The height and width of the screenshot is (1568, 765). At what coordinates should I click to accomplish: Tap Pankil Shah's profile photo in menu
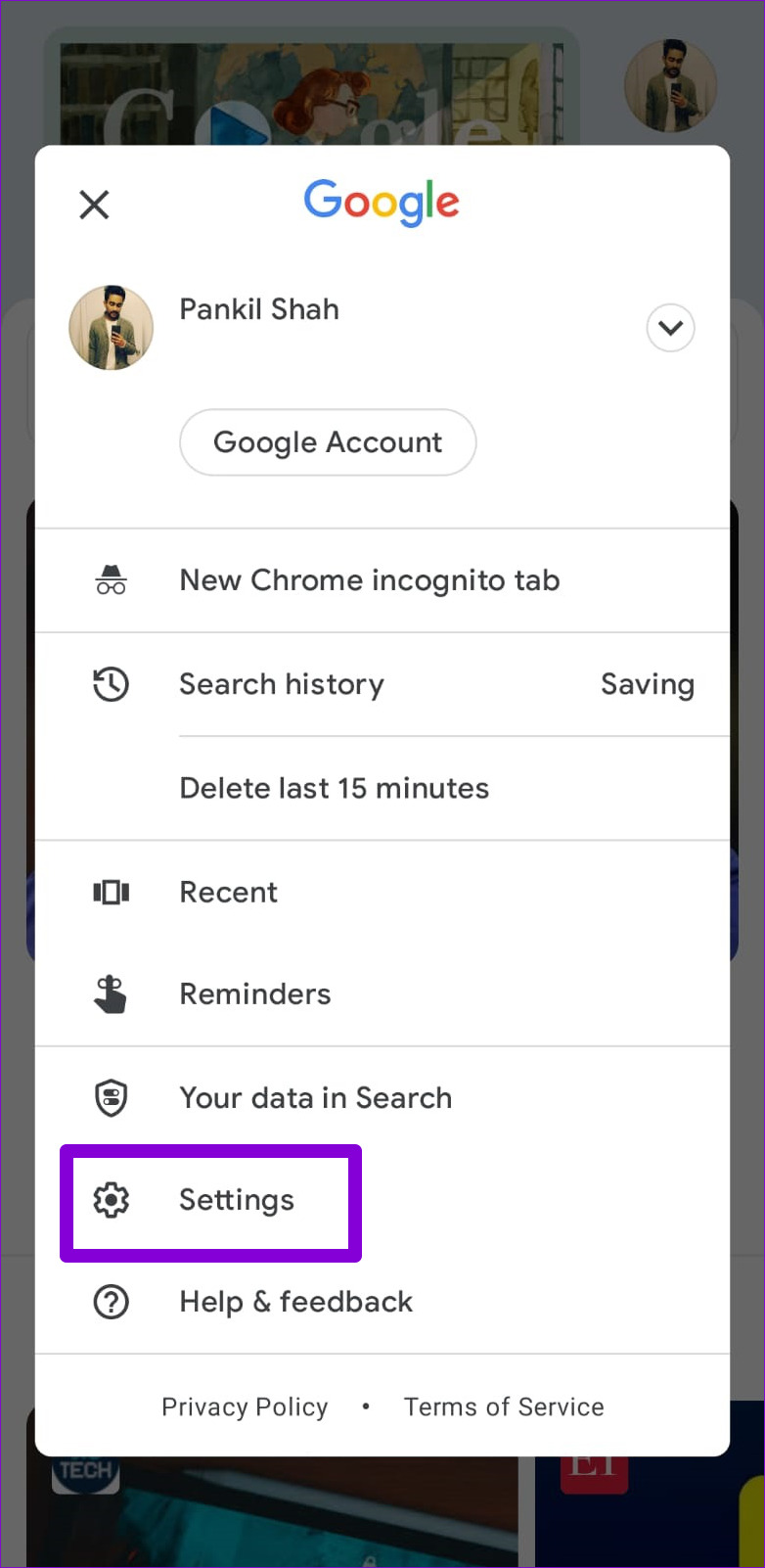[x=111, y=328]
